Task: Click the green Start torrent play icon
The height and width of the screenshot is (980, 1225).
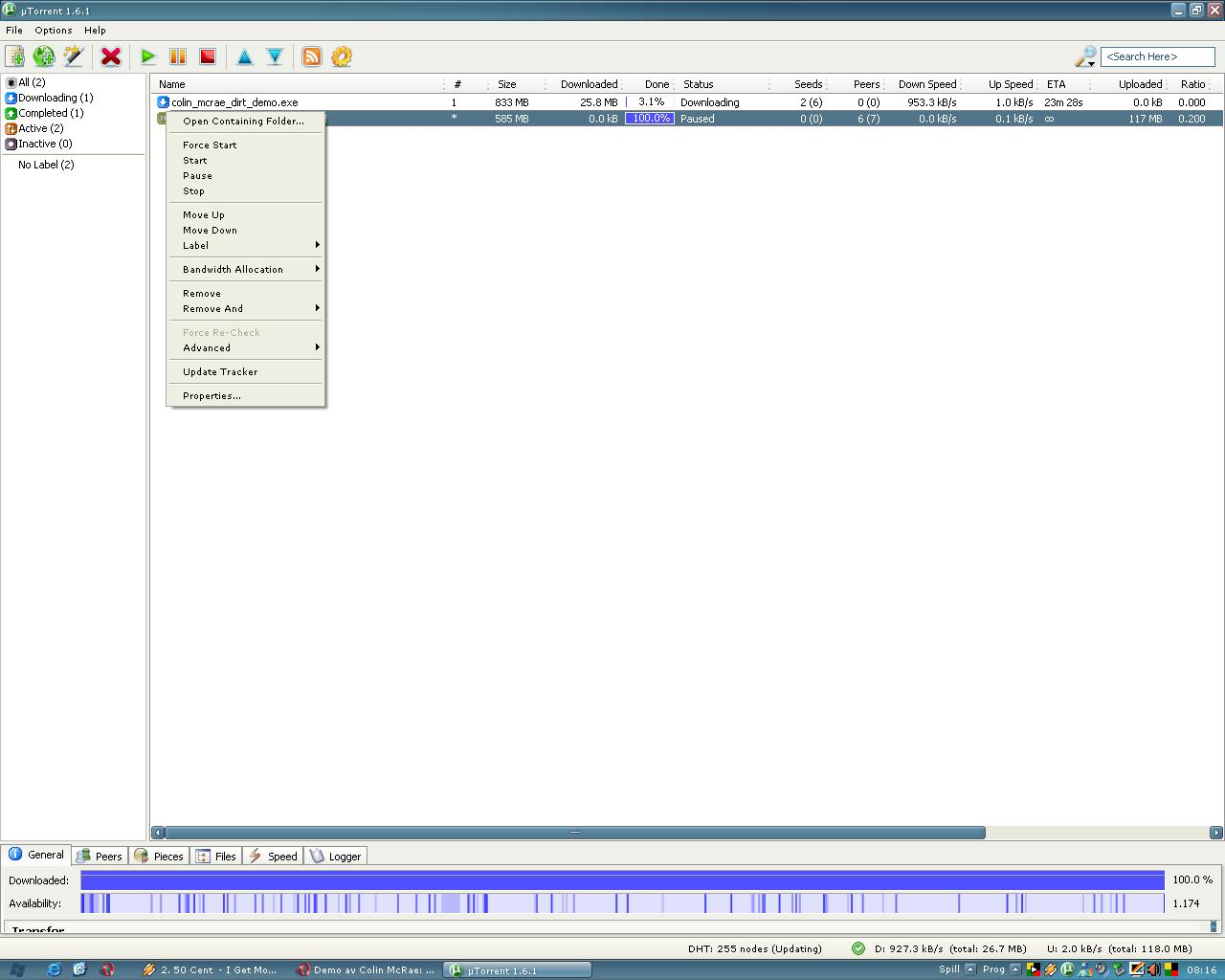Action: pyautogui.click(x=147, y=56)
